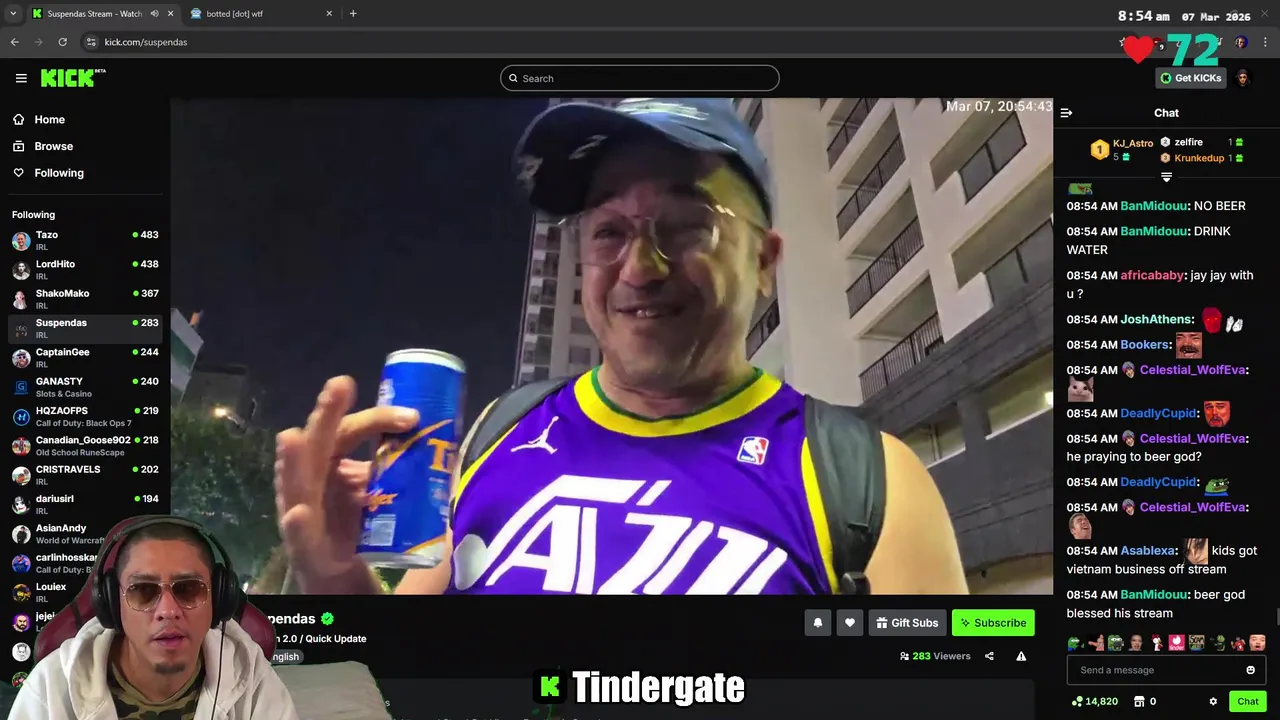Share the stream via share icon
This screenshot has height=720, width=1280.
(989, 656)
